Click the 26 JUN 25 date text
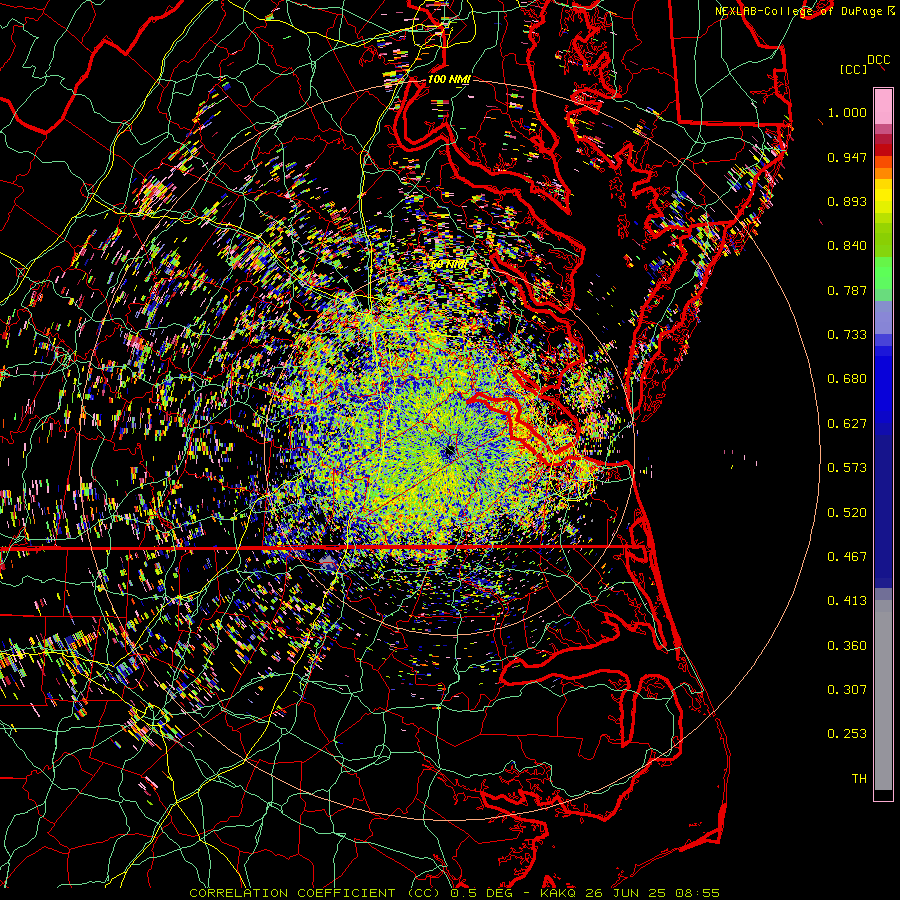The image size is (900, 900). tap(624, 893)
